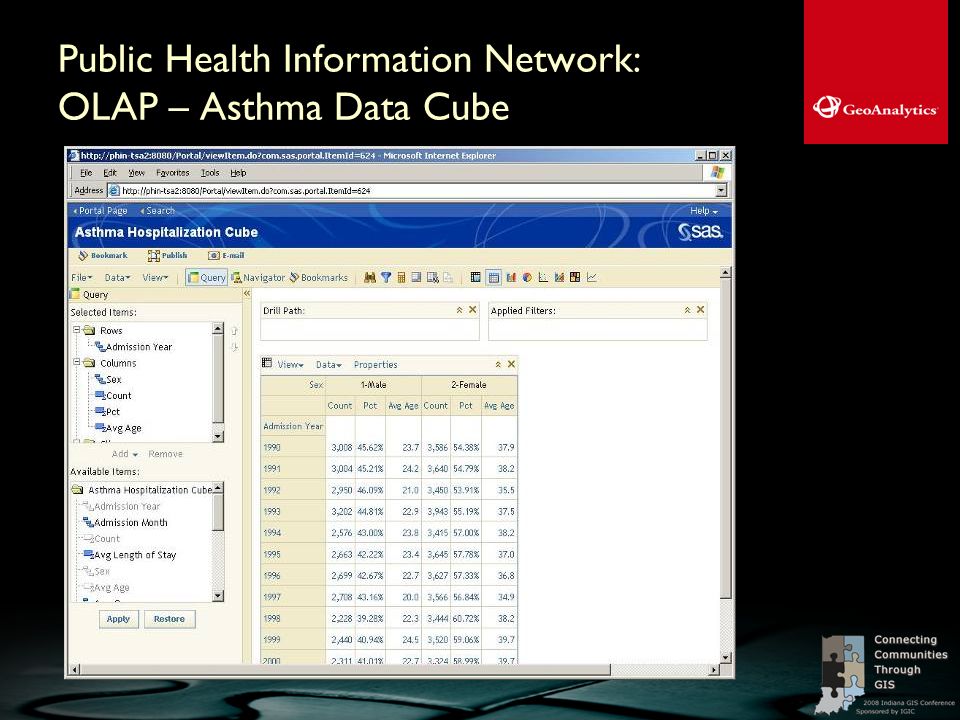Select Avg Age under Columns
Viewport: 960px width, 720px height.
tap(118, 428)
